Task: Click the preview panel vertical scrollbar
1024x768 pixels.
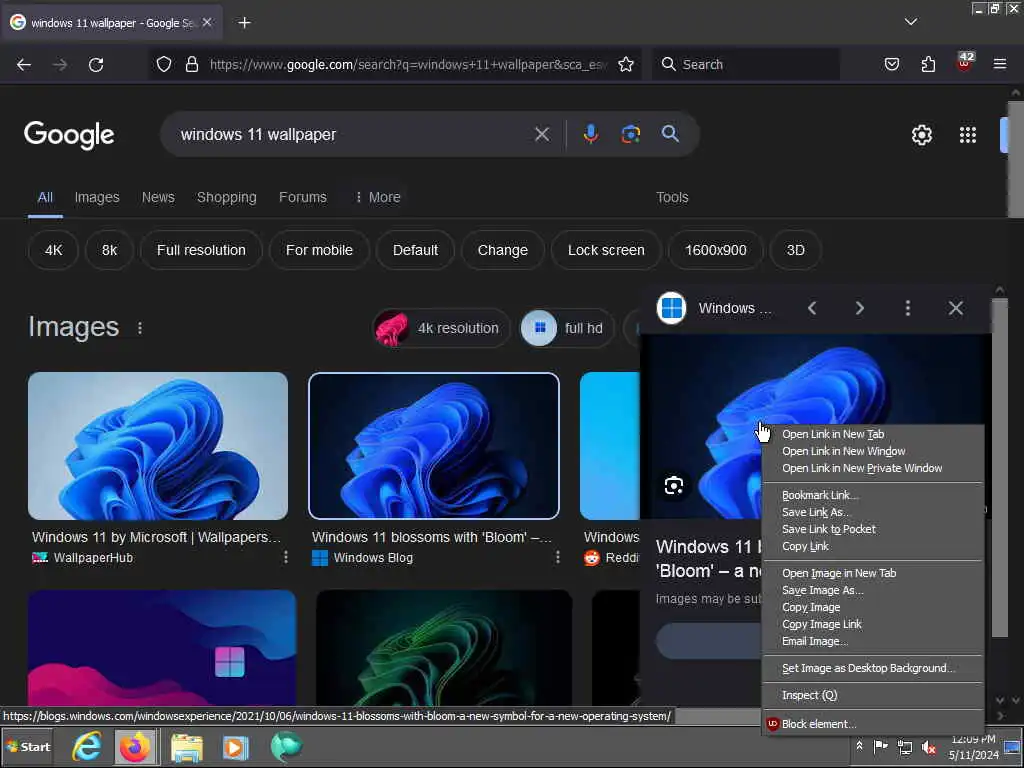Action: [x=999, y=468]
